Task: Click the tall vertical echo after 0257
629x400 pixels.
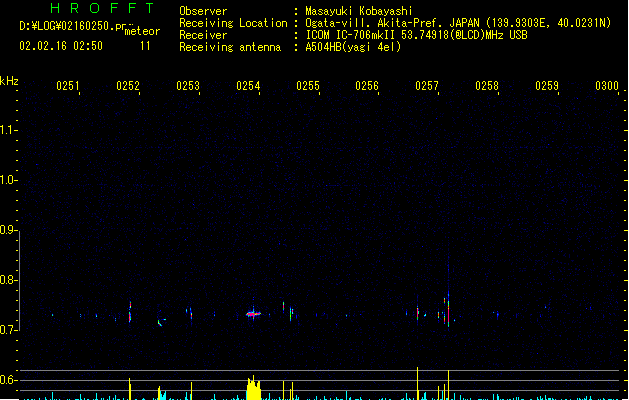Action: [448, 305]
